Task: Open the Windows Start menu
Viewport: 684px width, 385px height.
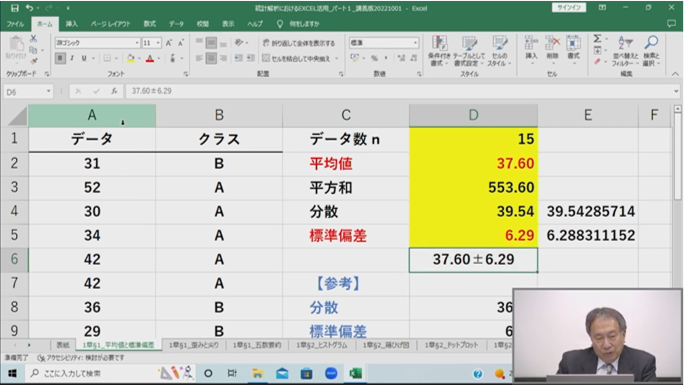Action: click(x=12, y=374)
